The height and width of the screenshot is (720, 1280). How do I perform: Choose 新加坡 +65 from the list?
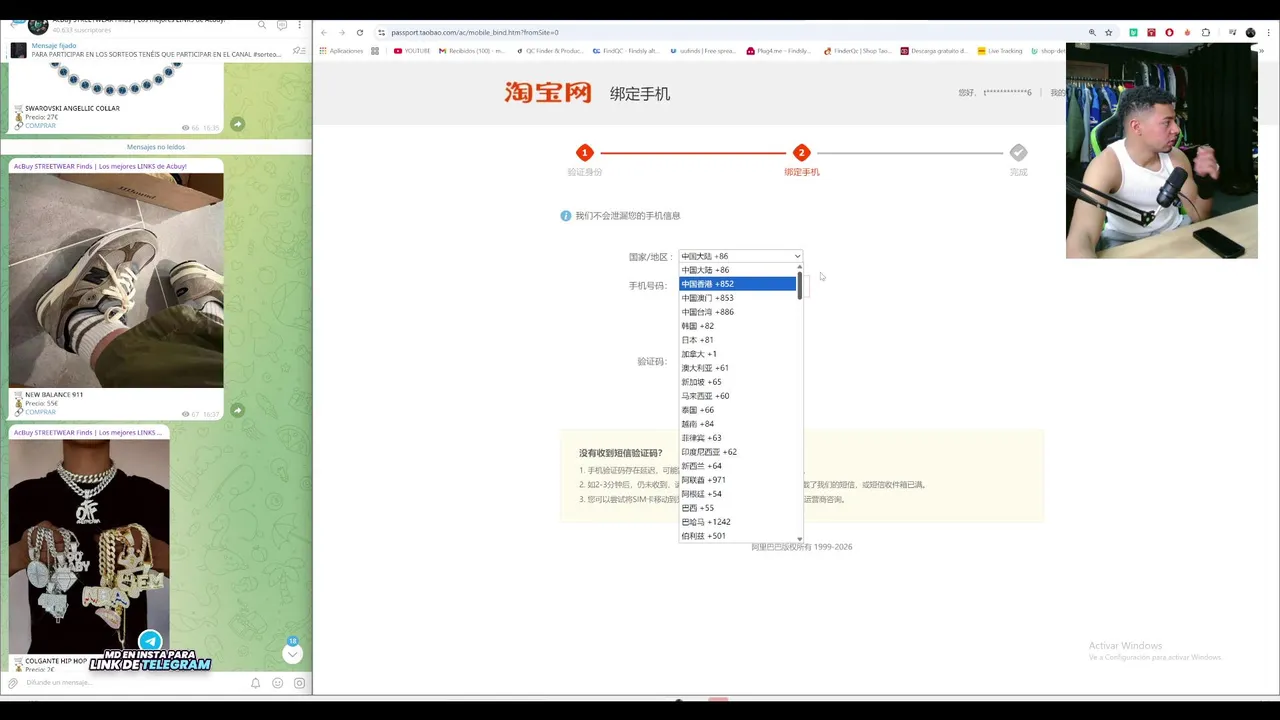pyautogui.click(x=738, y=382)
